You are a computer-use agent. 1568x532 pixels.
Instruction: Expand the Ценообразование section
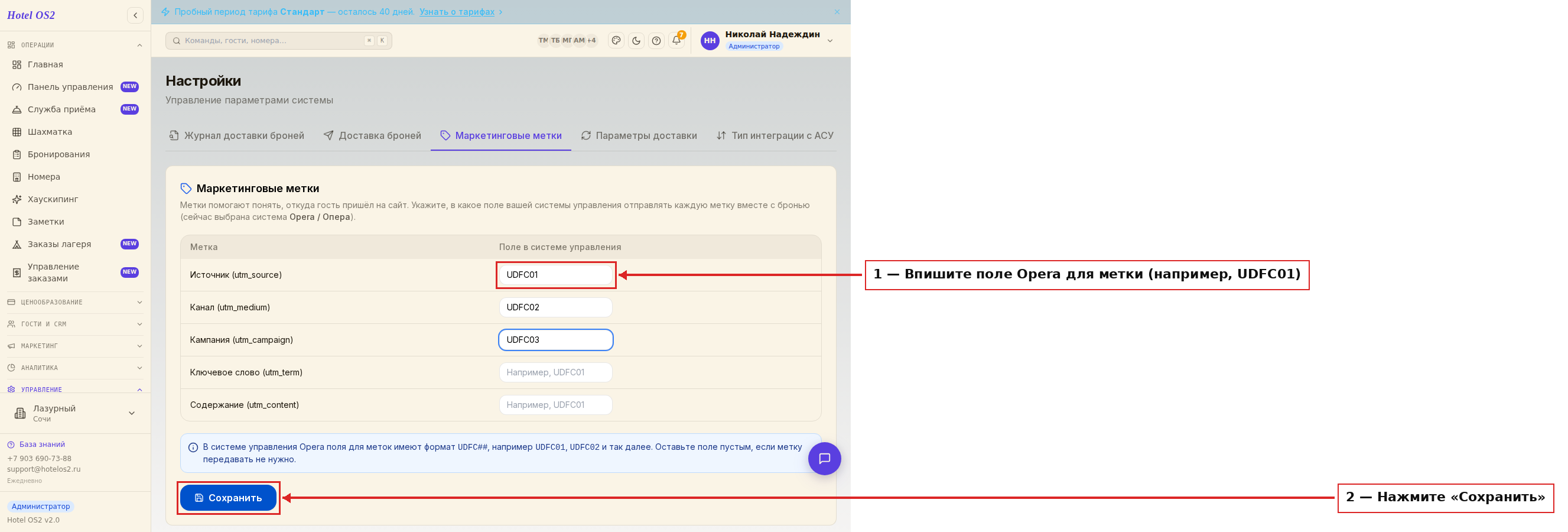click(x=76, y=302)
